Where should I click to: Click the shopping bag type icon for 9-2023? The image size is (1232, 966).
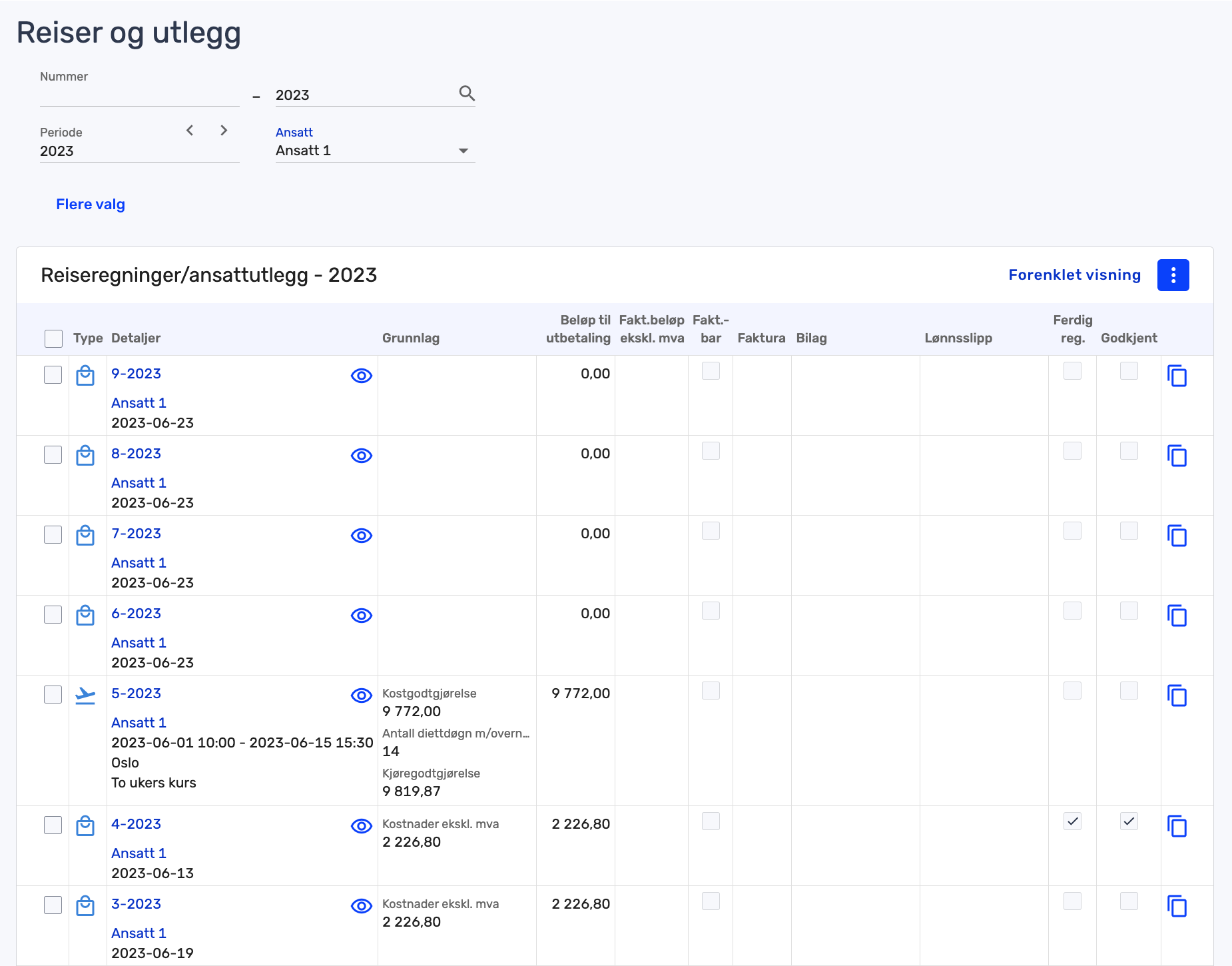tap(85, 376)
